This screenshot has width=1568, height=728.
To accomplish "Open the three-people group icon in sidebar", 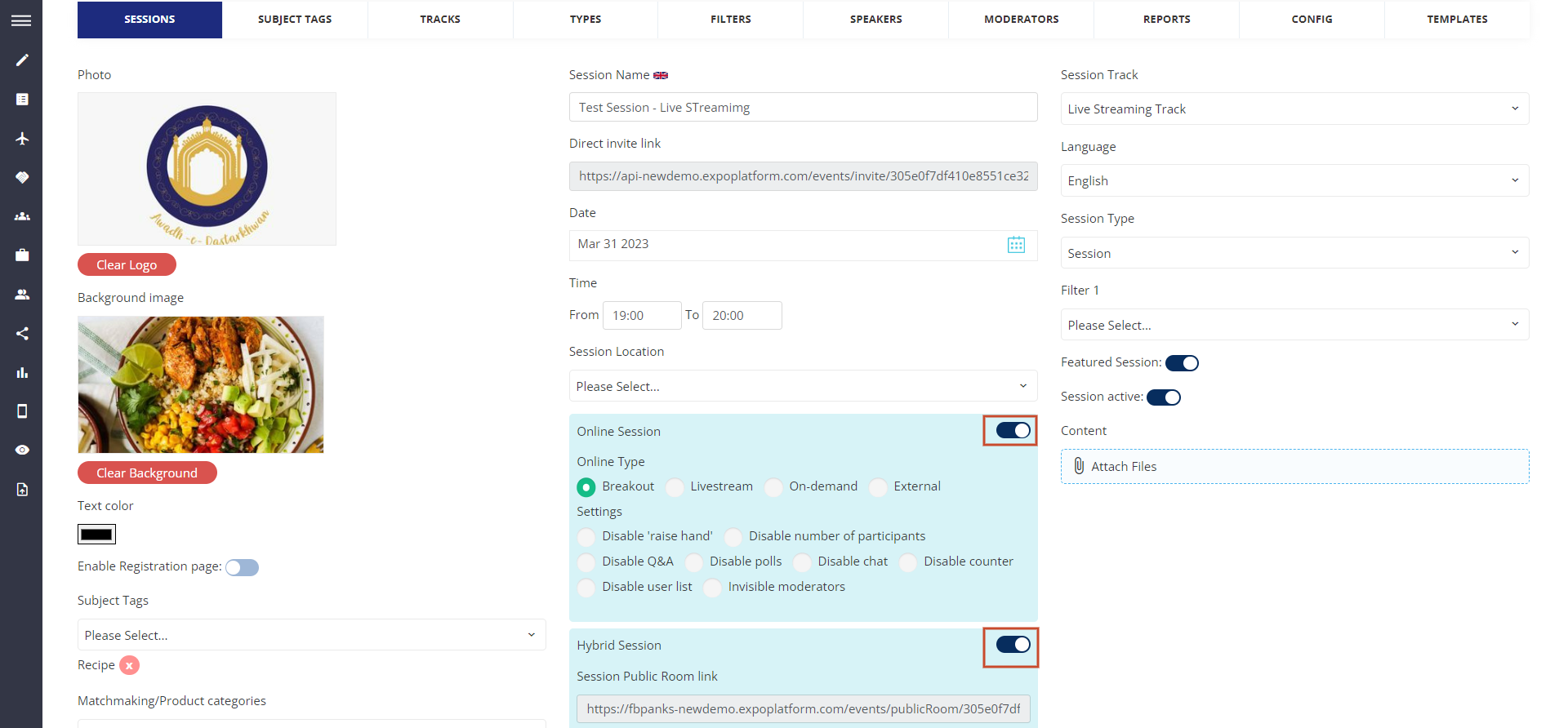I will 22,216.
